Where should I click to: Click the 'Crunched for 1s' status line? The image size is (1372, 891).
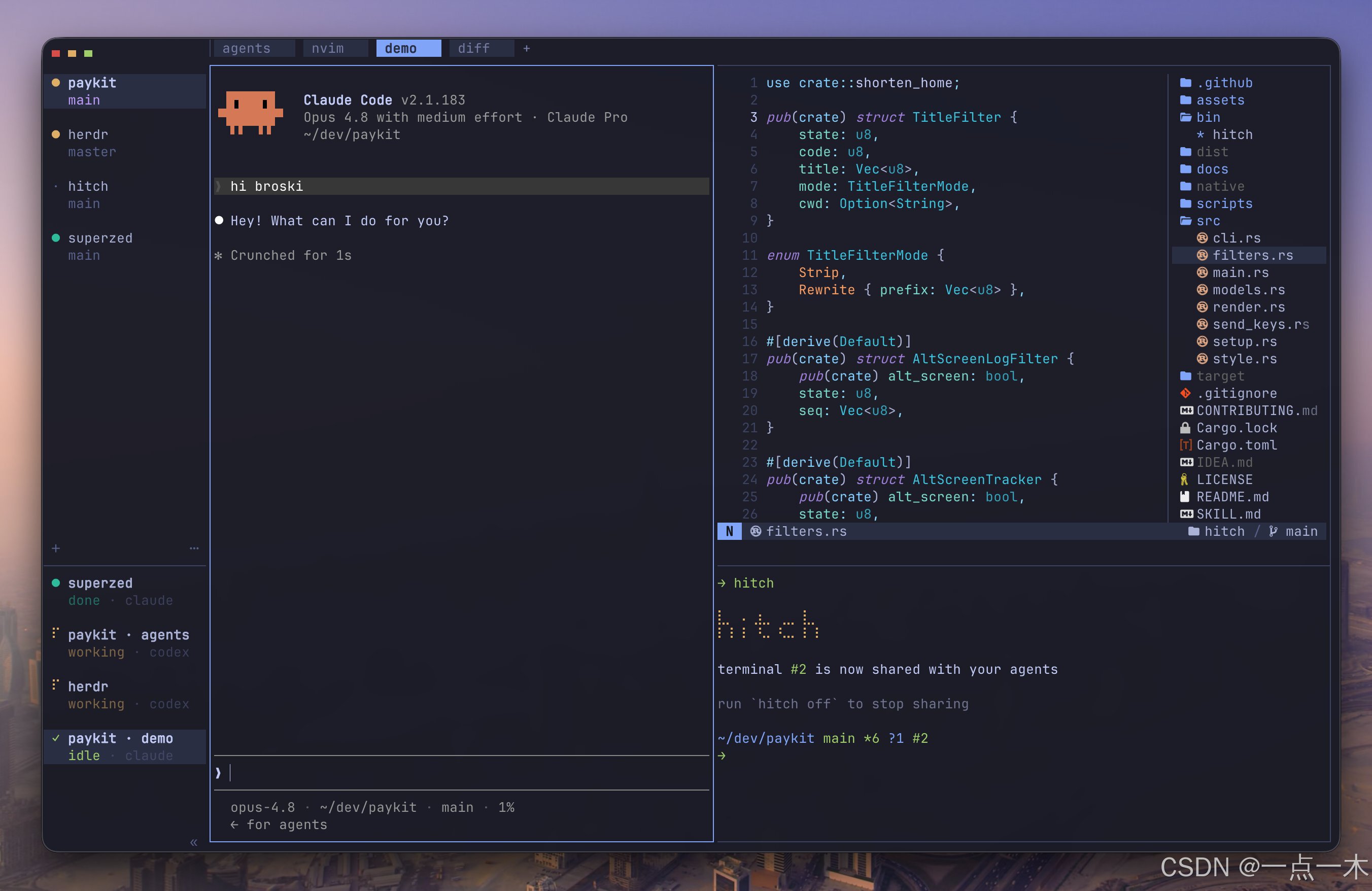[283, 255]
